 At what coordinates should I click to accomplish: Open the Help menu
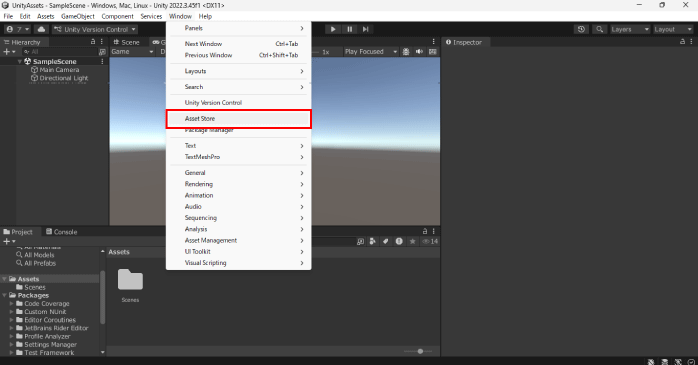click(205, 16)
